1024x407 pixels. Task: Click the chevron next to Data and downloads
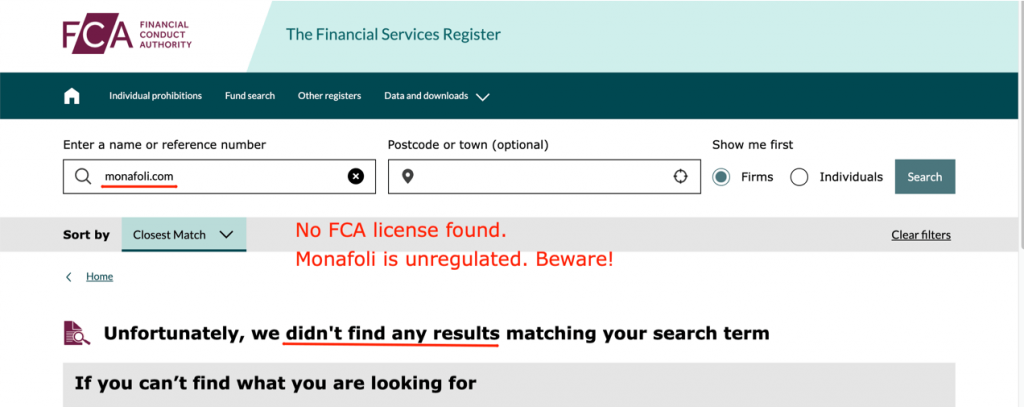click(x=483, y=97)
